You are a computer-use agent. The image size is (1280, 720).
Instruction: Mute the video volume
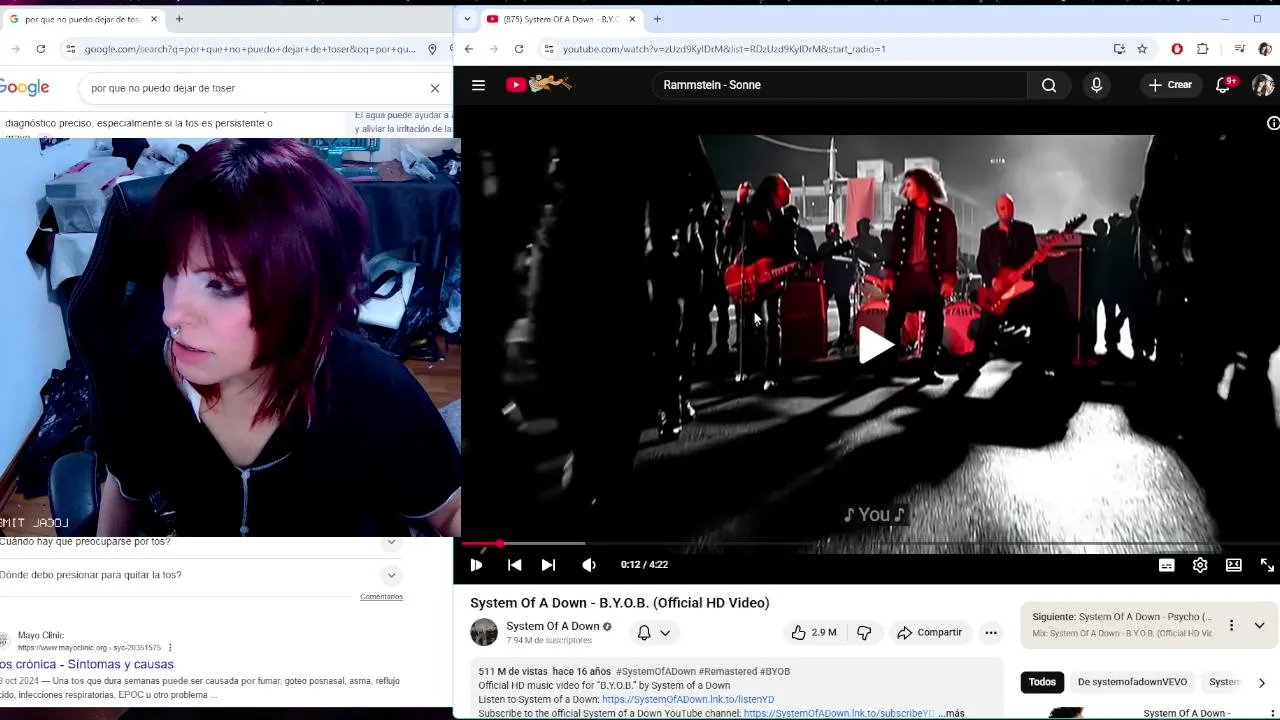(589, 565)
